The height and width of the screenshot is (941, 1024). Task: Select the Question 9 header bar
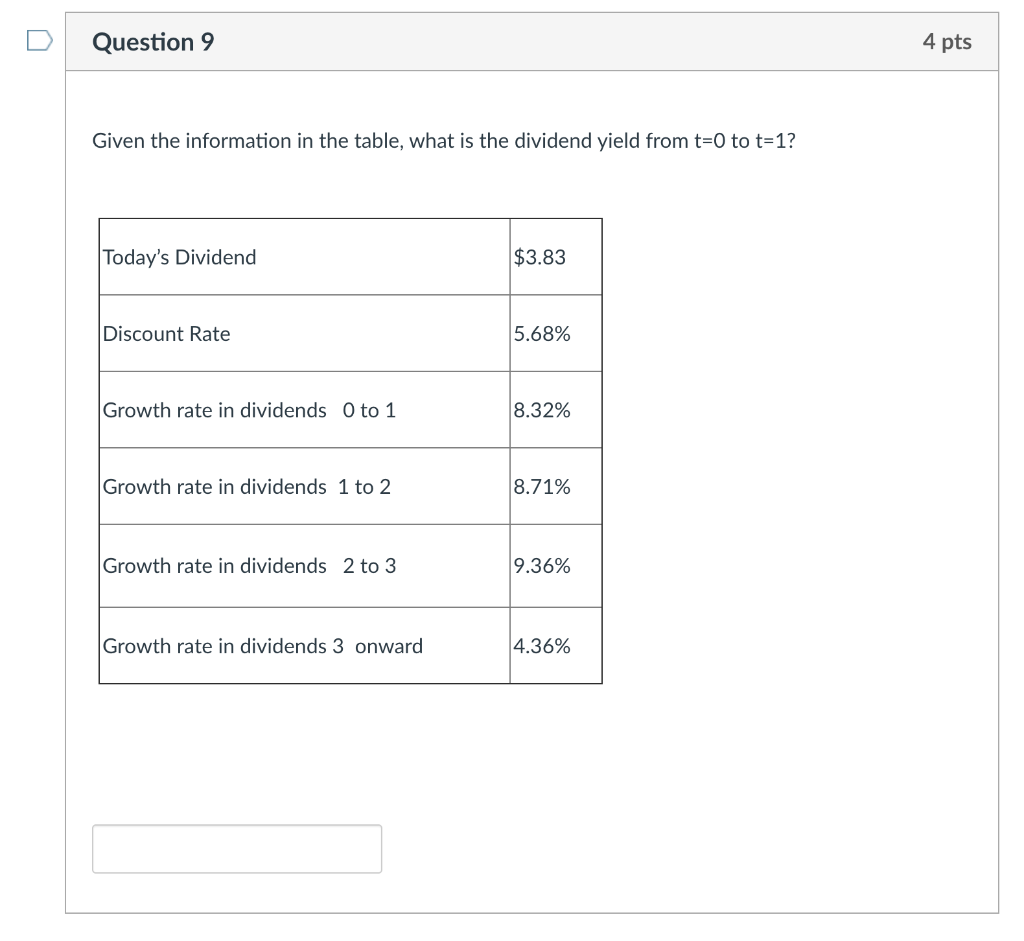tap(530, 41)
